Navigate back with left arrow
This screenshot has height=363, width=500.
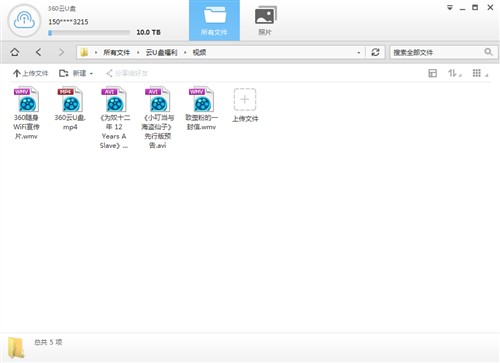[x=38, y=52]
